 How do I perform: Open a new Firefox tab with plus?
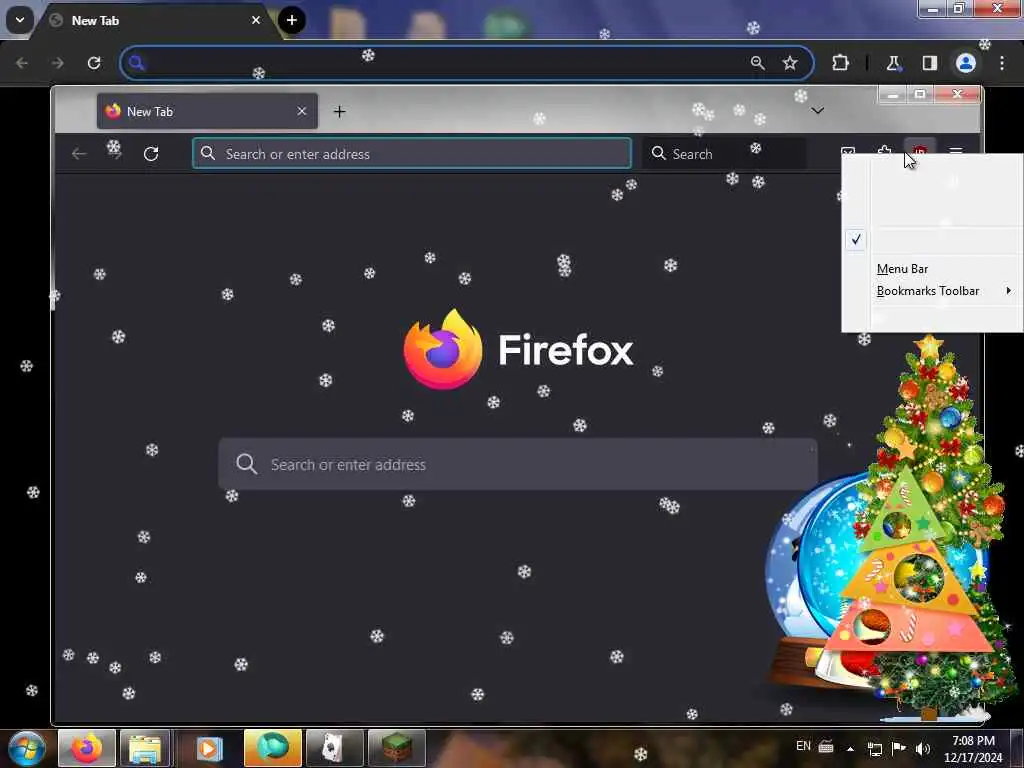(340, 112)
